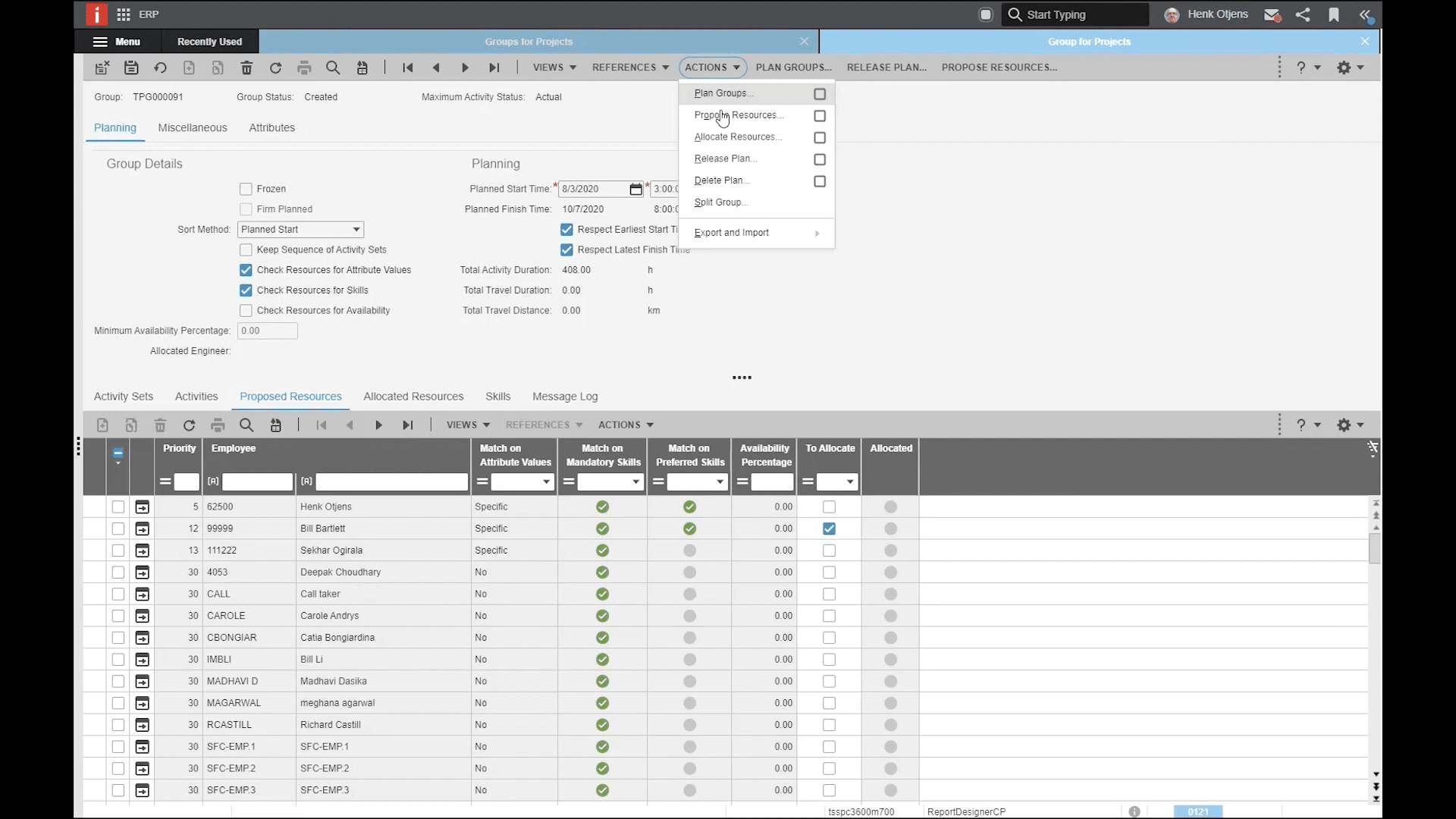1456x819 pixels.
Task: Save the current group record
Action: point(131,67)
